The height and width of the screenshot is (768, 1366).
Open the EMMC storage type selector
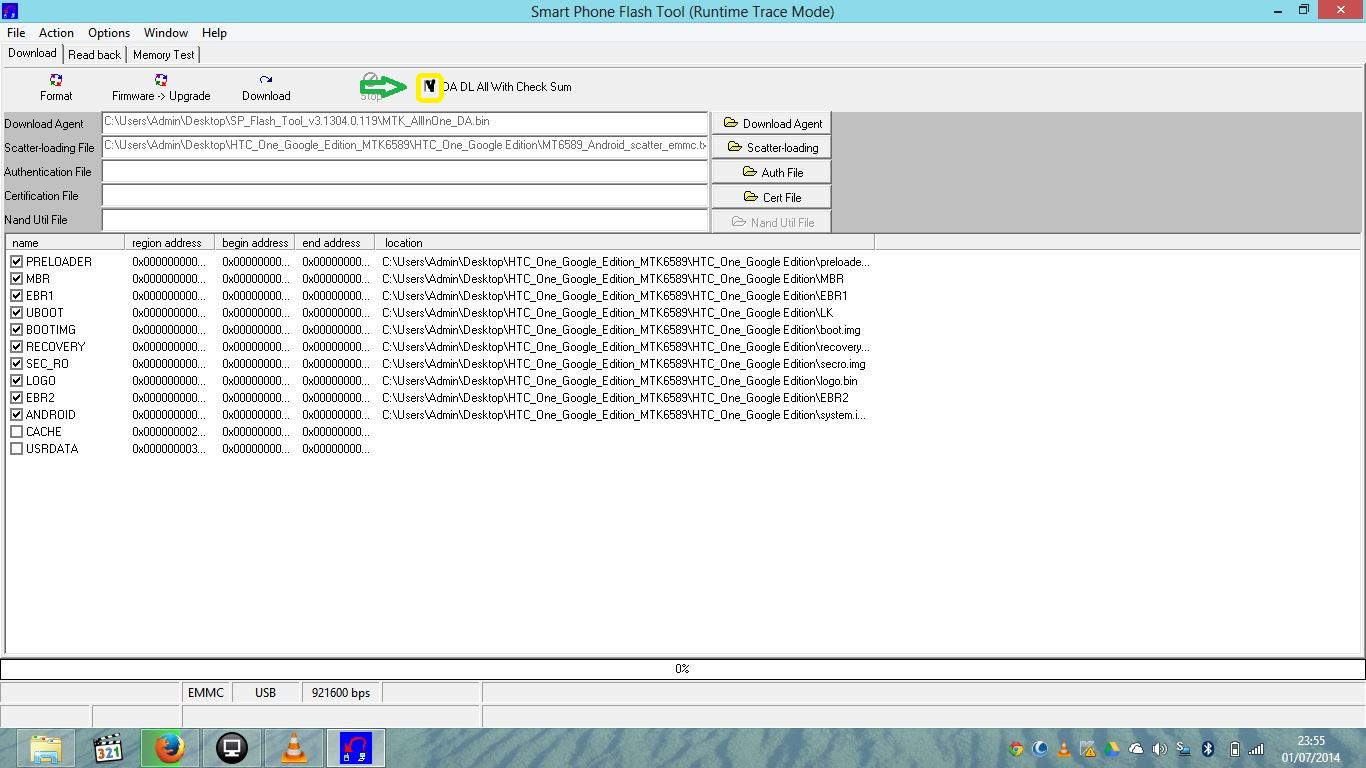coord(206,691)
